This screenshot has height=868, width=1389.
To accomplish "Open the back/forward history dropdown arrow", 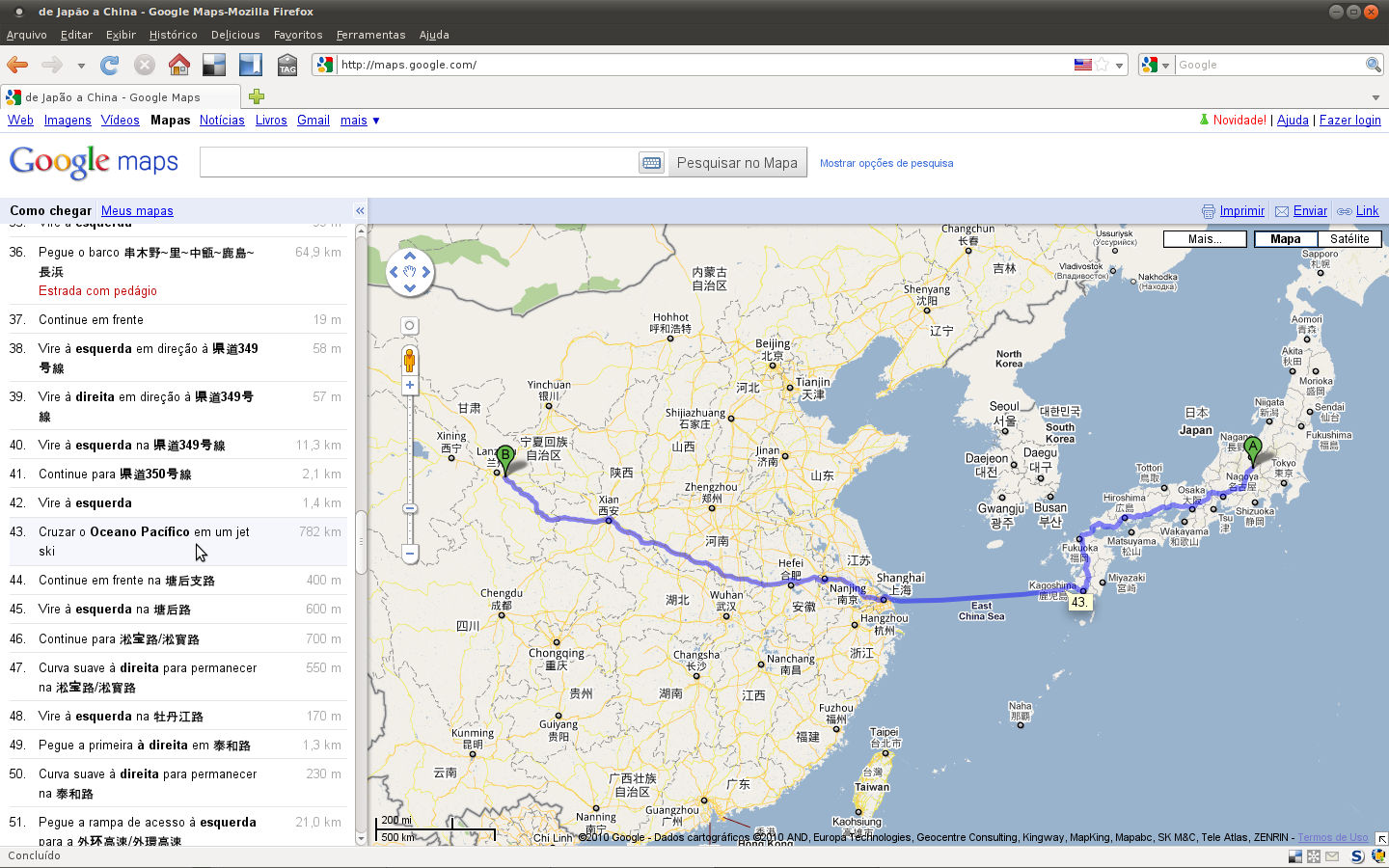I will pos(81,66).
